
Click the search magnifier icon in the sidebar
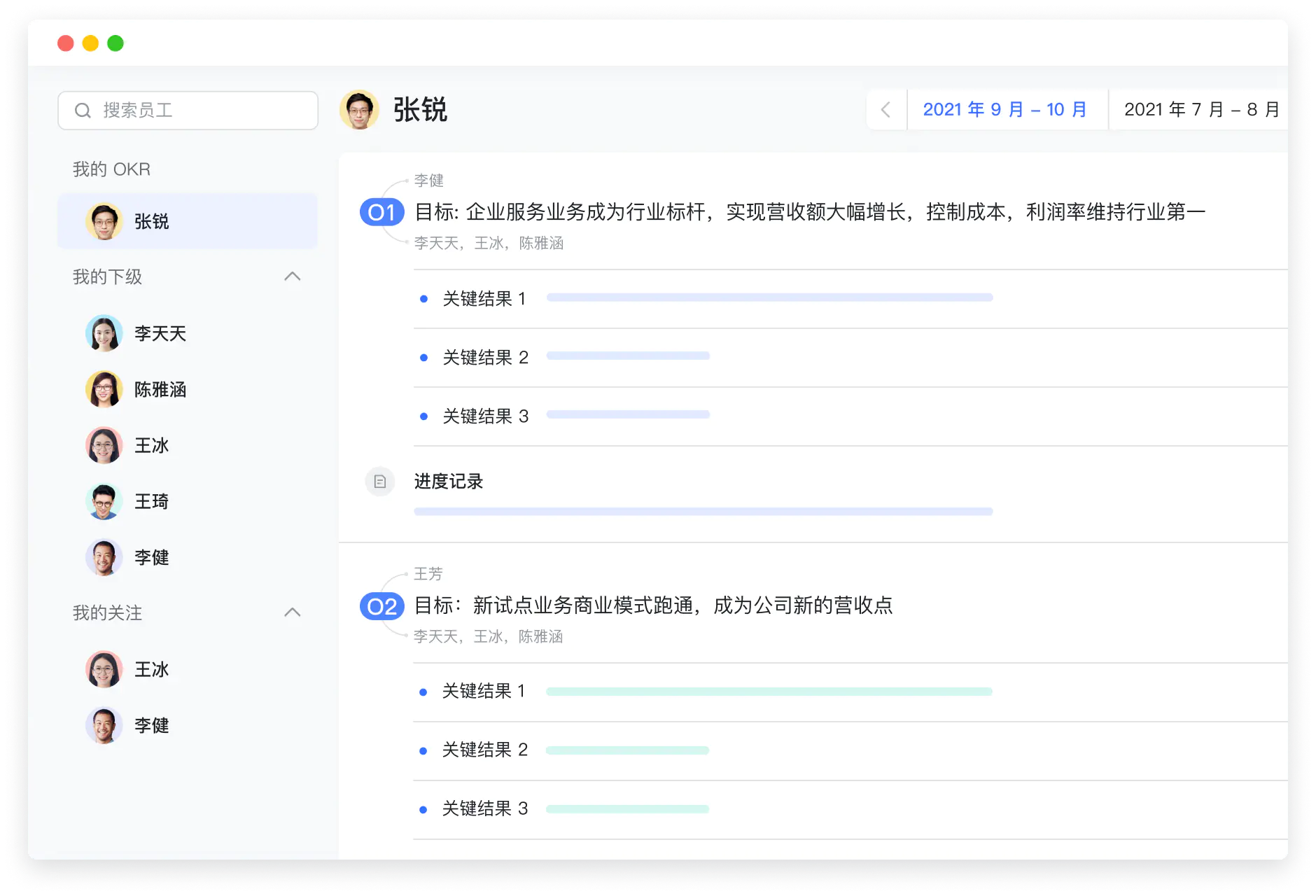[x=83, y=110]
